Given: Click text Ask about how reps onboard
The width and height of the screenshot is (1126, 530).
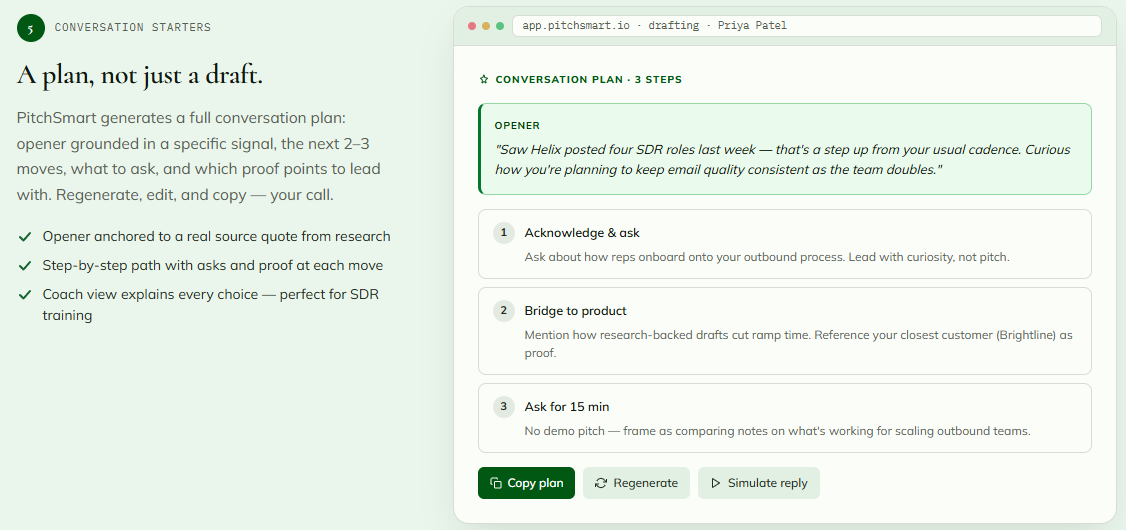Looking at the screenshot, I should point(767,256).
